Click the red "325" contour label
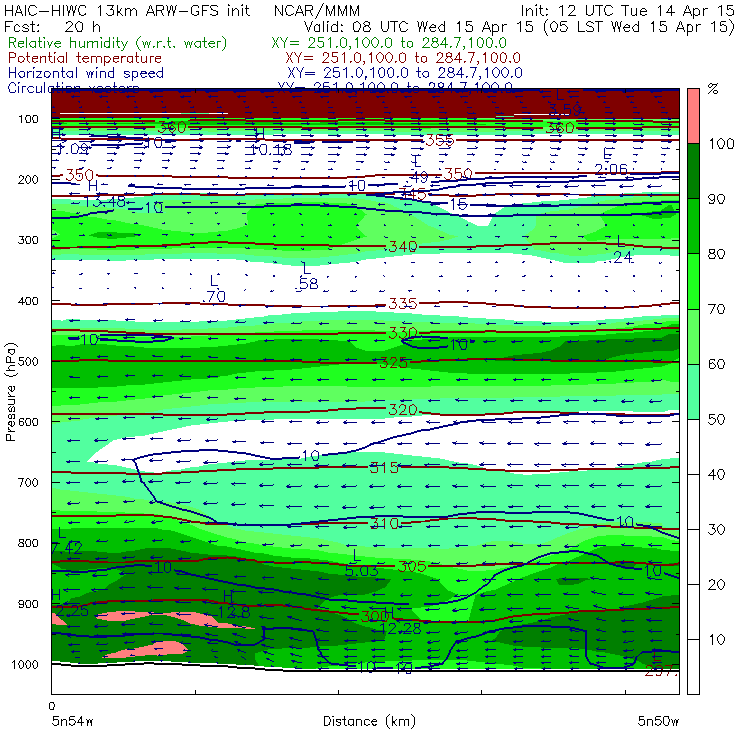The image size is (740, 740). point(394,362)
